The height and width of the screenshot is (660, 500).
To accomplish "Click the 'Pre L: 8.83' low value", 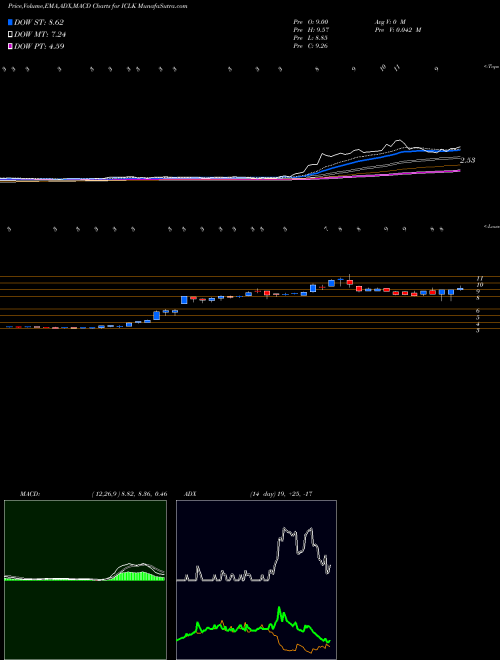I will [311, 38].
